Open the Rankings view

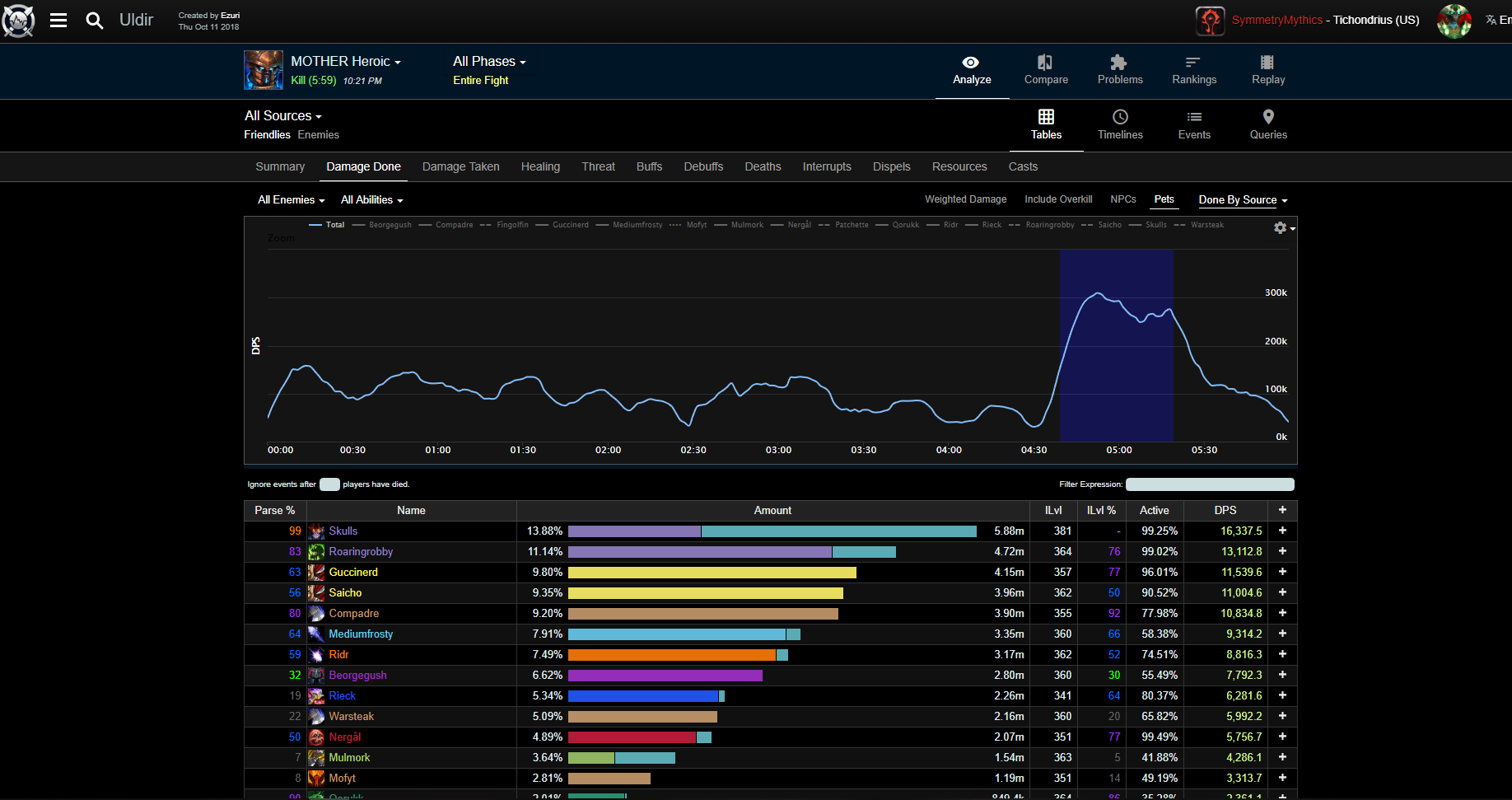click(x=1194, y=71)
